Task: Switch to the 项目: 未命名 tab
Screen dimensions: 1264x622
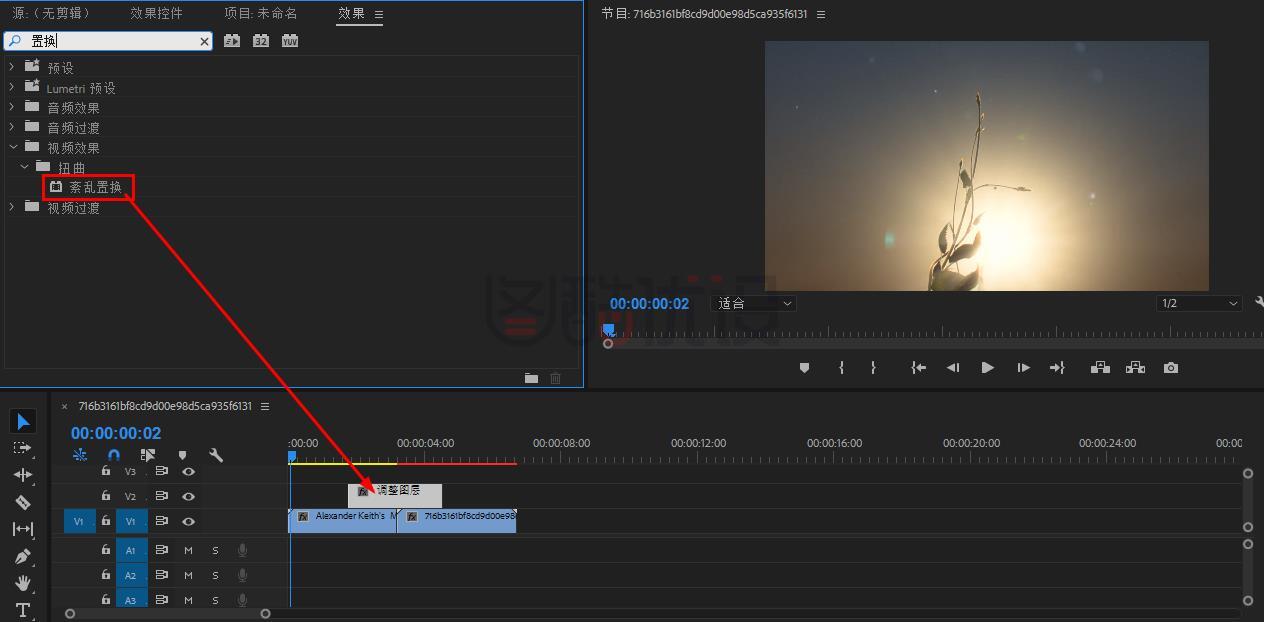Action: click(x=260, y=14)
